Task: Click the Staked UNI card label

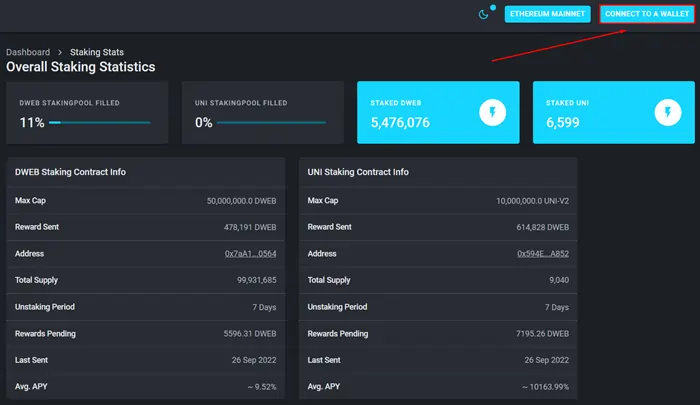Action: click(x=567, y=103)
